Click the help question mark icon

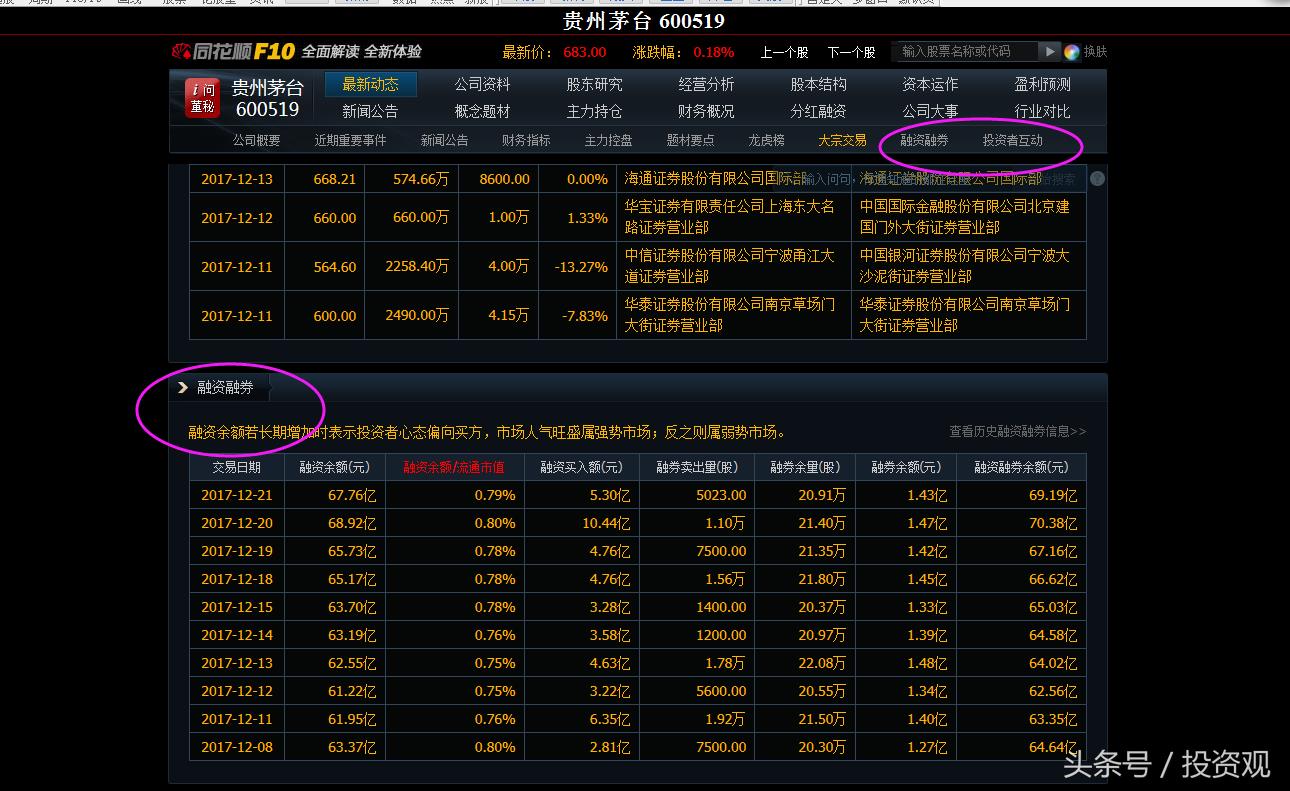pos(1097,179)
